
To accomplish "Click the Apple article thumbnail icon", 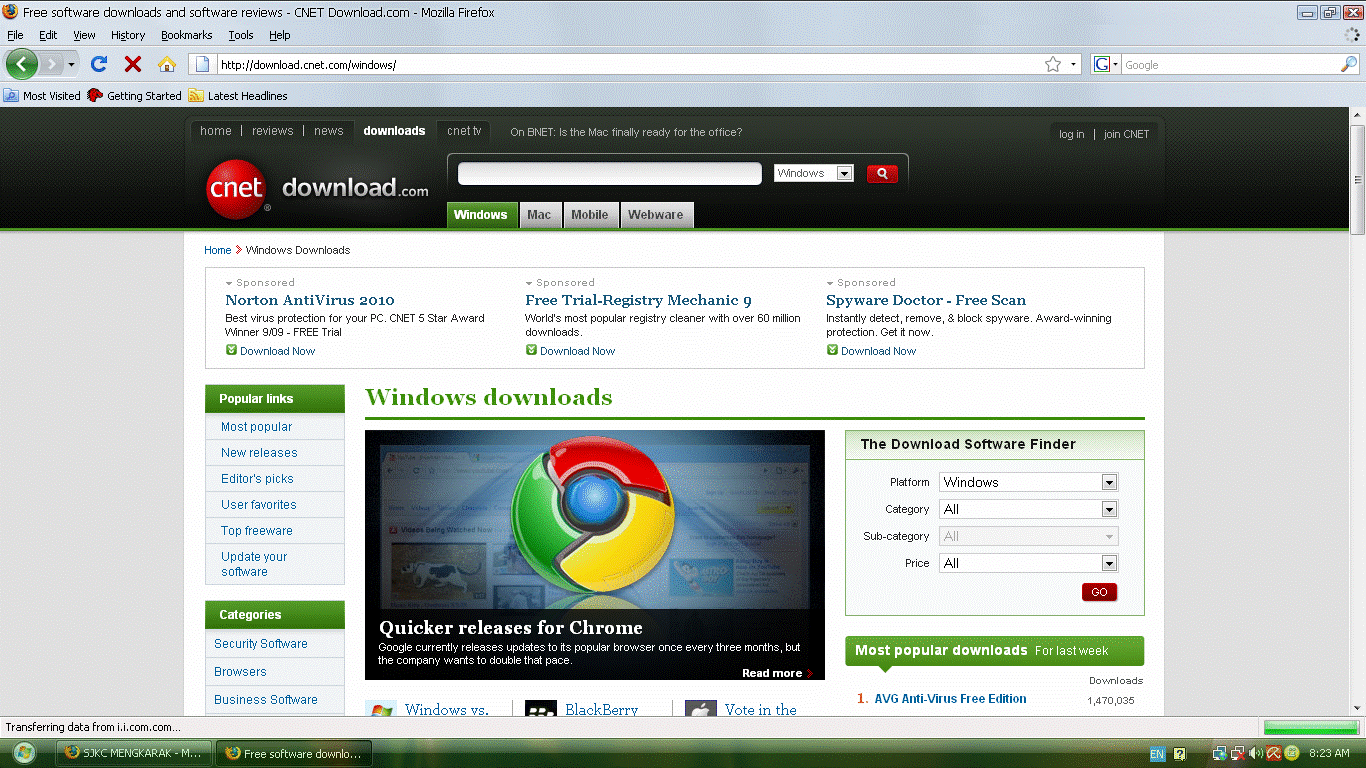I will [x=701, y=708].
